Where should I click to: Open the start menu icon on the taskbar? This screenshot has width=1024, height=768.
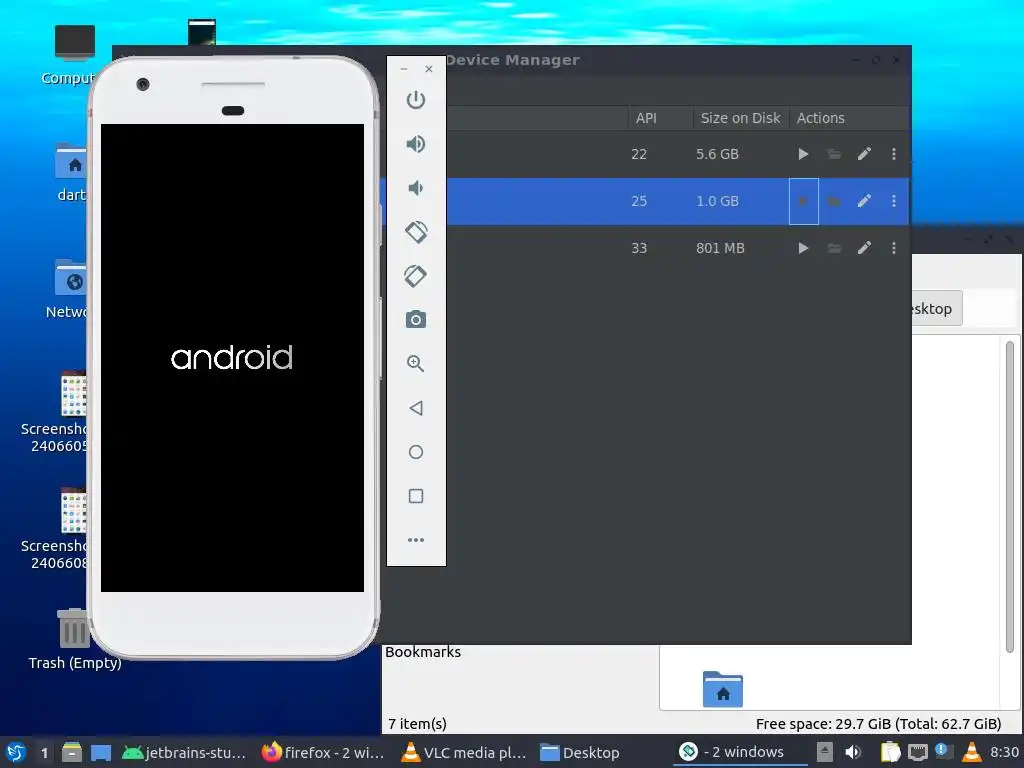(16, 752)
